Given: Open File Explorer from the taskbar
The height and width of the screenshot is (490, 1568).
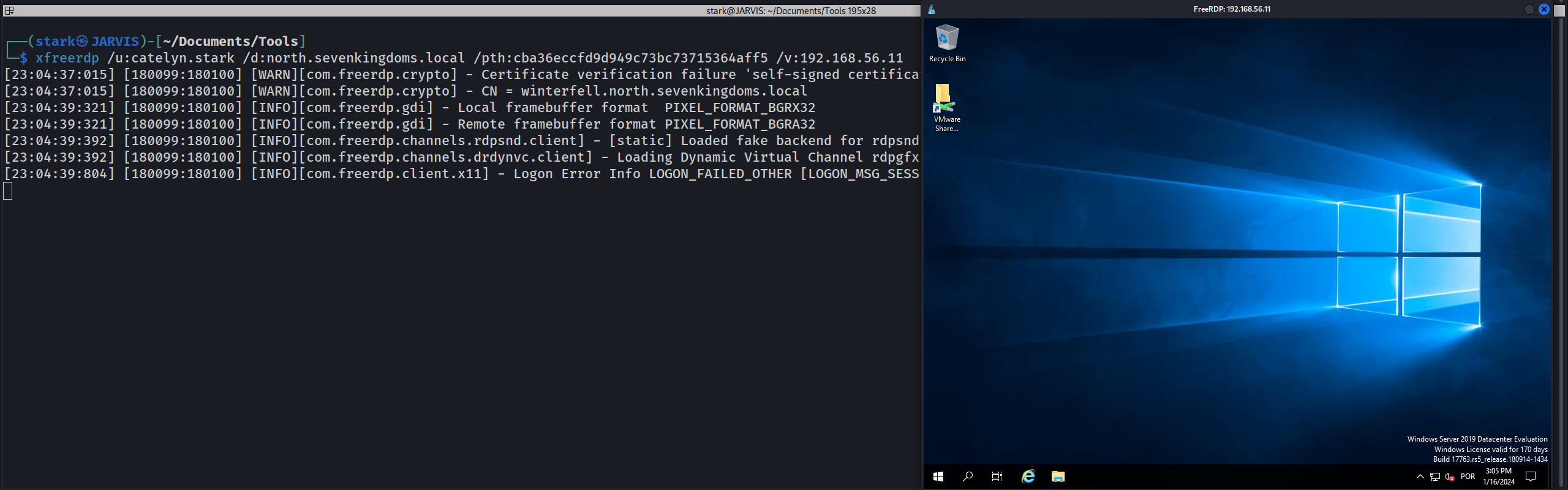Looking at the screenshot, I should pos(1058,477).
